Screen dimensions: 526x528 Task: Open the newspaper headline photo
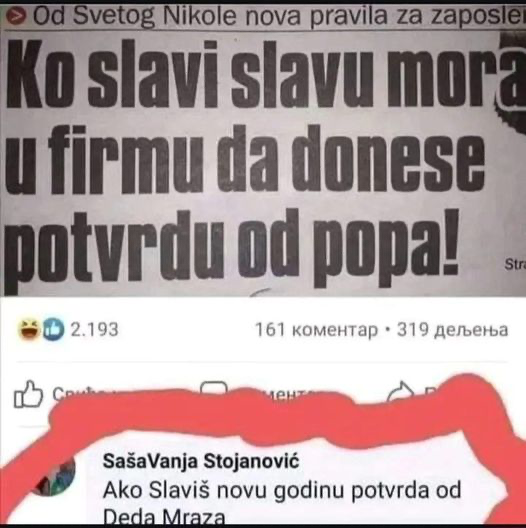[263, 150]
